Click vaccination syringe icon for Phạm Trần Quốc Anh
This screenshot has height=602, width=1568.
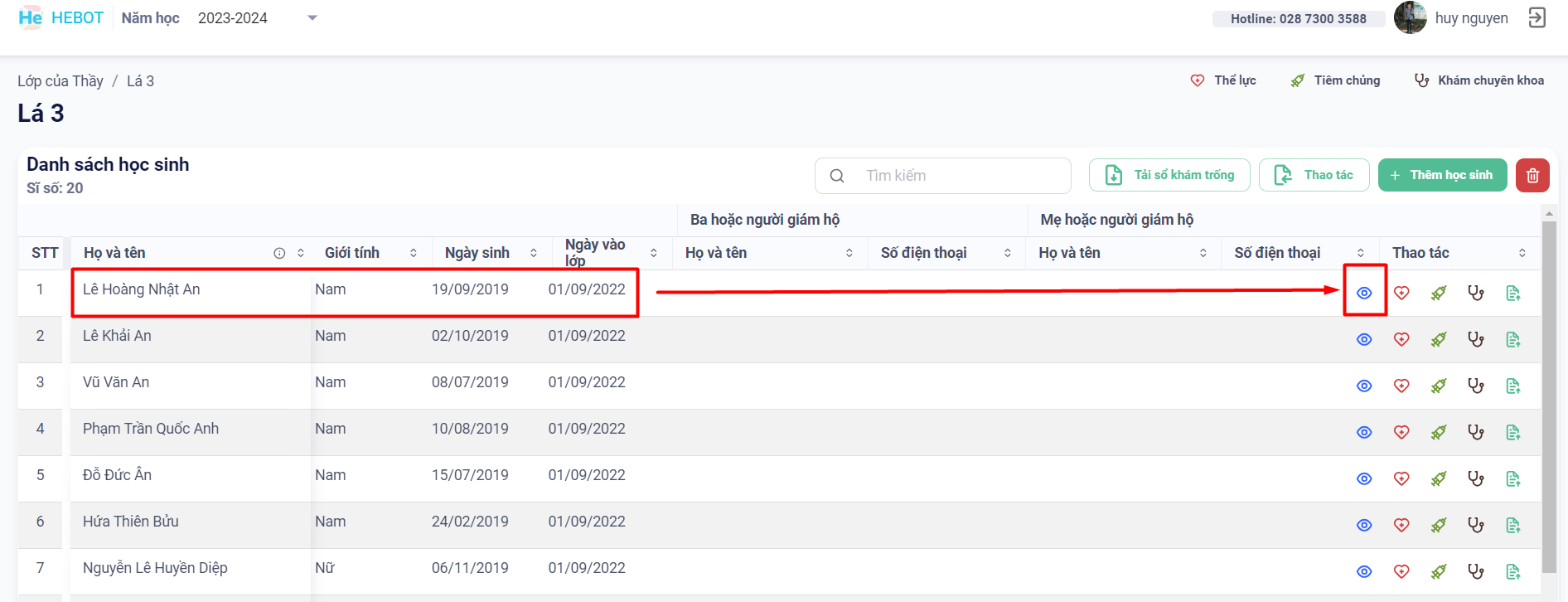click(1439, 432)
